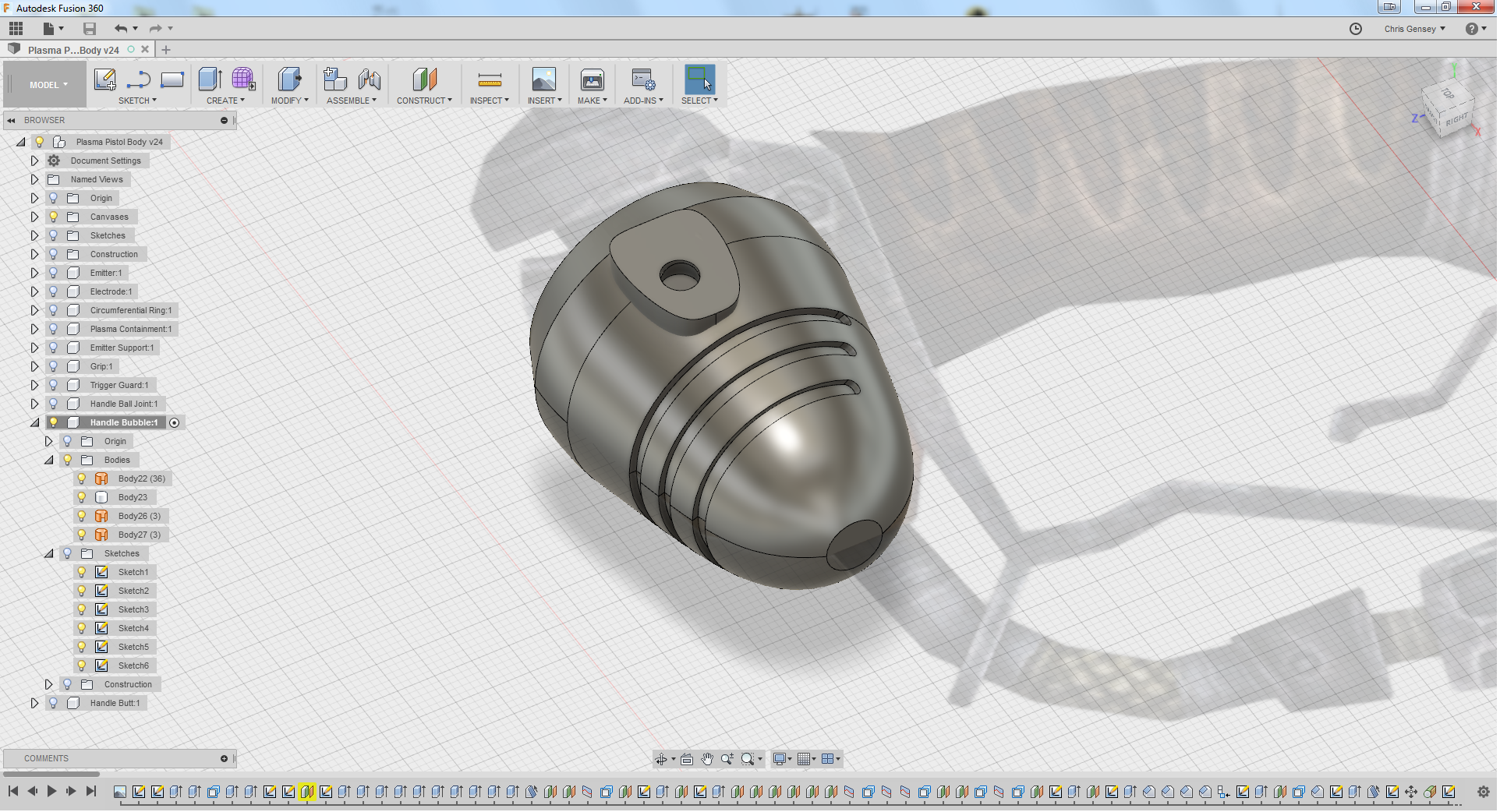The height and width of the screenshot is (812, 1500).
Task: Hide Body23 using its lightbulb
Action: pos(82,497)
